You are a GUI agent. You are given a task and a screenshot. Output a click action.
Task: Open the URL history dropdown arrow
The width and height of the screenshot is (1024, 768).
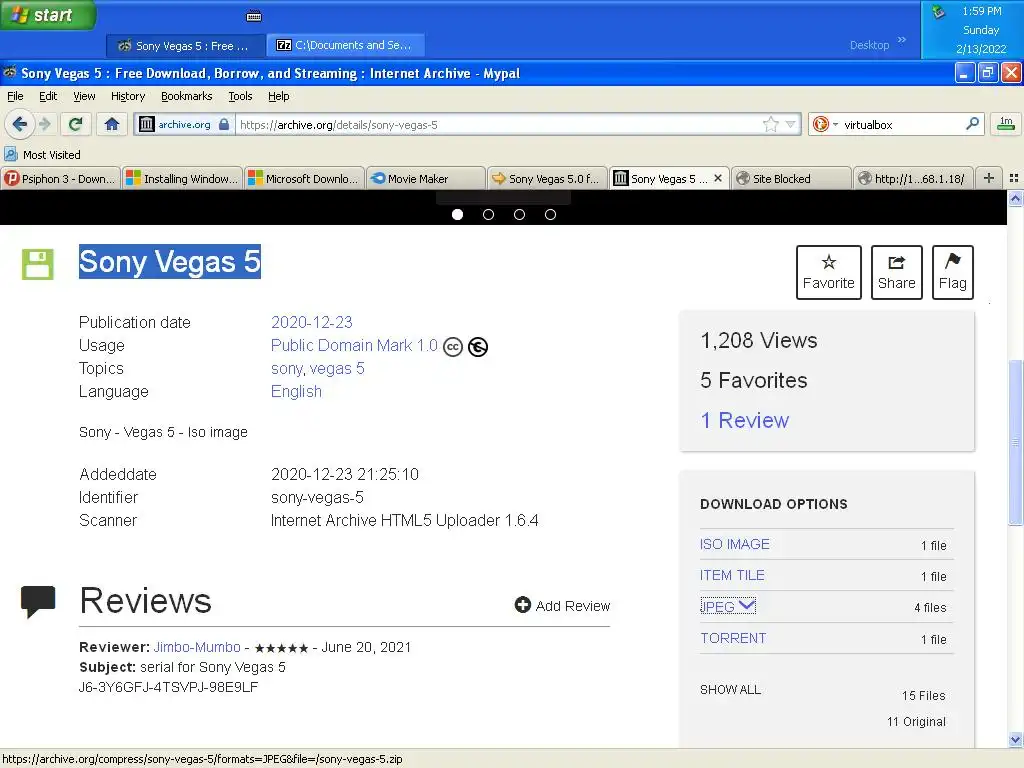[x=790, y=124]
